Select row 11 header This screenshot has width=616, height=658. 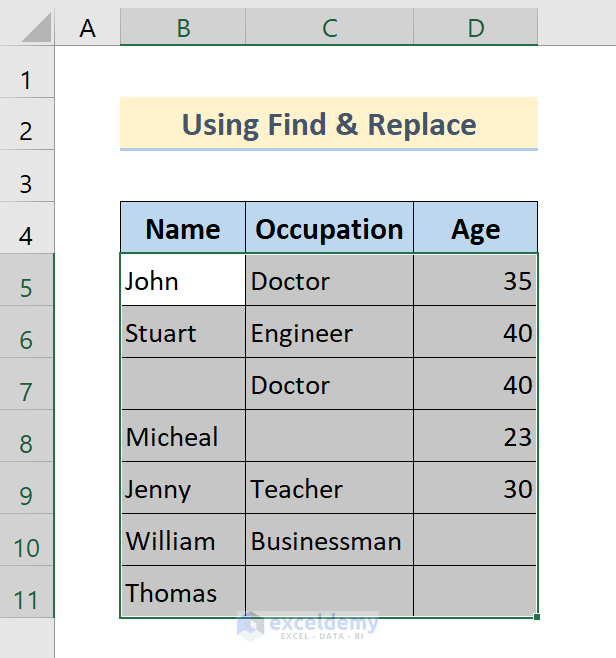(x=27, y=592)
